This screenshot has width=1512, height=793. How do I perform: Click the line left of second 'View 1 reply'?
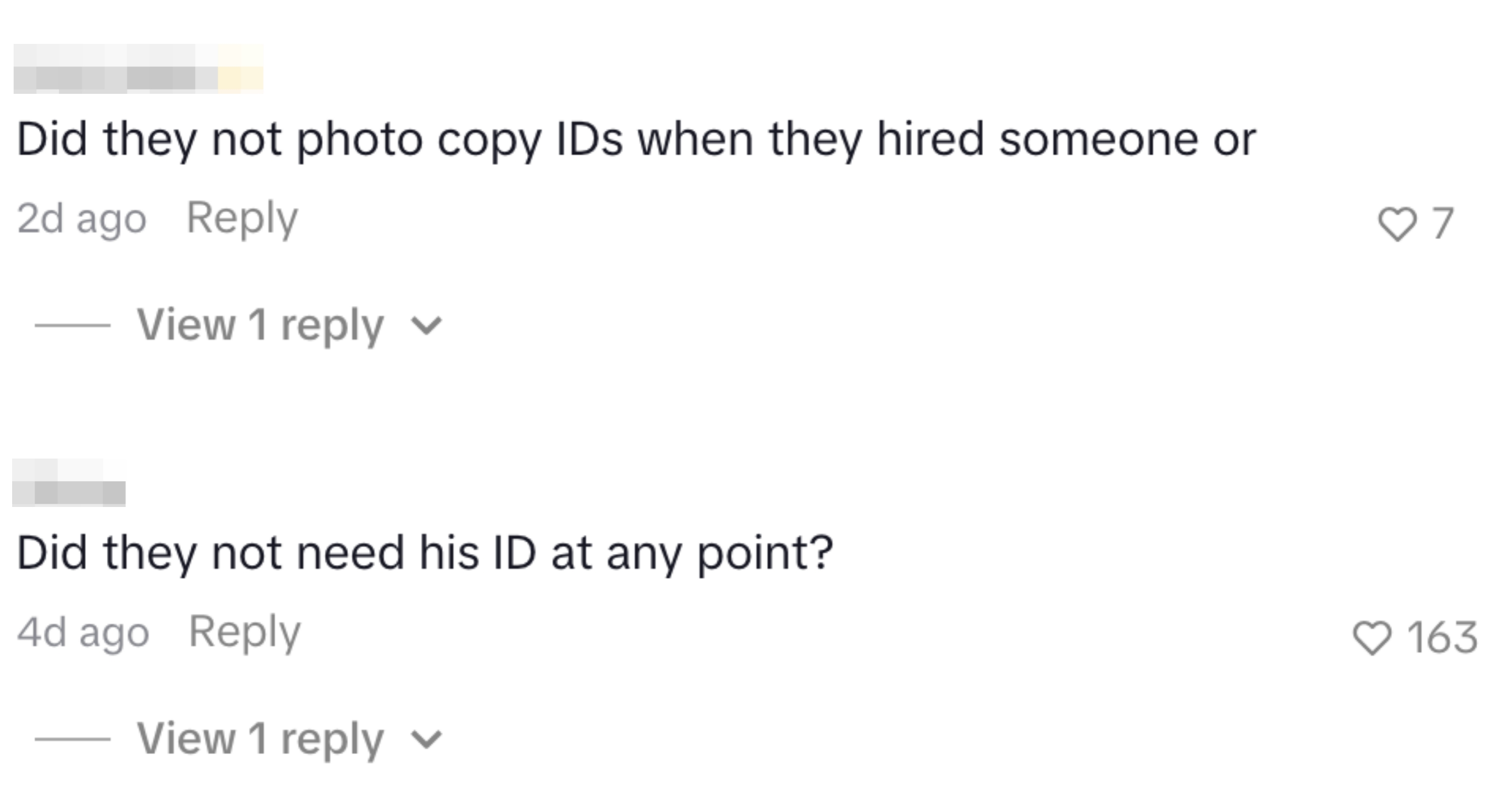pyautogui.click(x=73, y=739)
